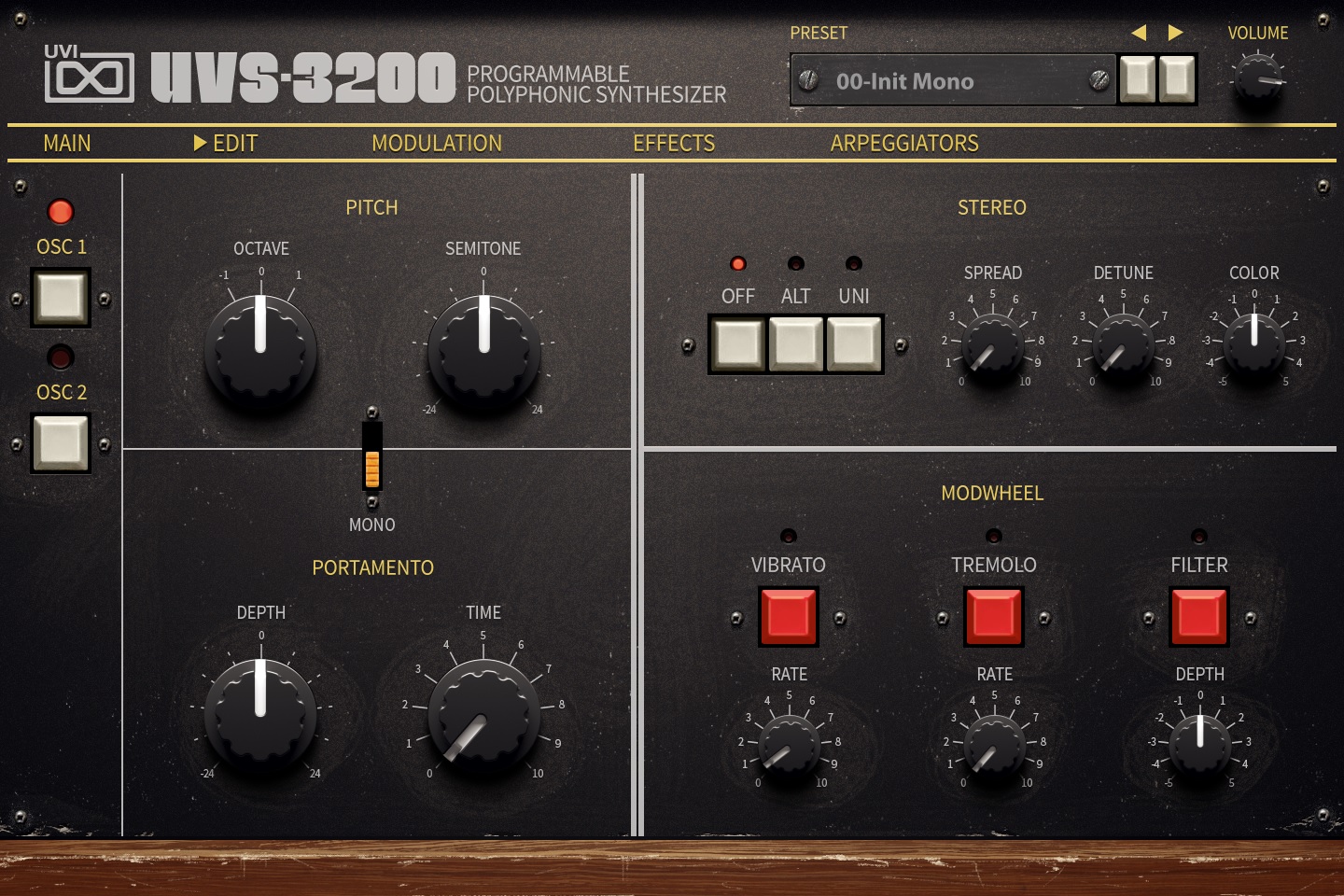The width and height of the screenshot is (1344, 896).
Task: Click the PITCH section heading
Action: (x=371, y=207)
